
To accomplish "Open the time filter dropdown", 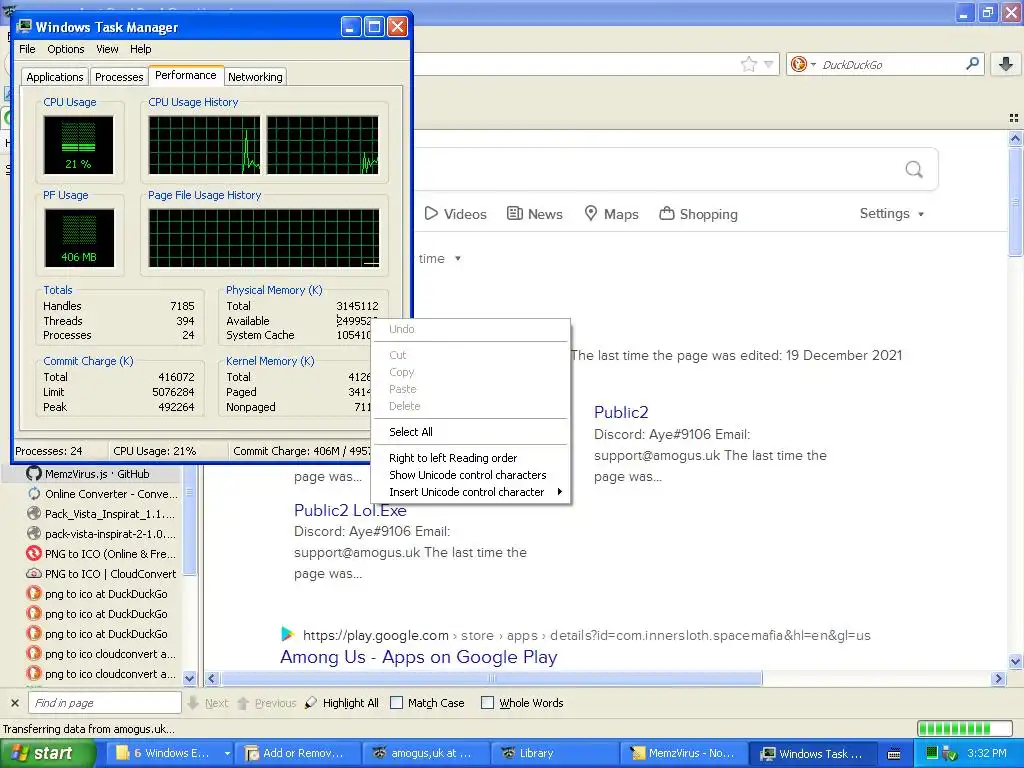I will 440,259.
